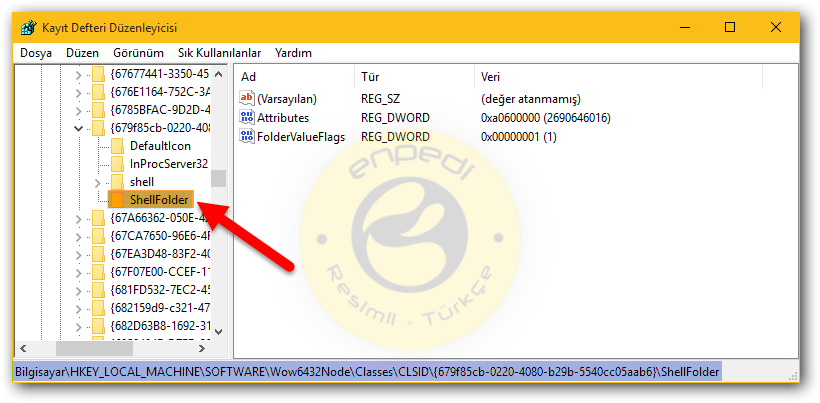Image resolution: width=820 pixels, height=403 pixels.
Task: Expand the {67677441-3350-45 key
Action: click(78, 75)
